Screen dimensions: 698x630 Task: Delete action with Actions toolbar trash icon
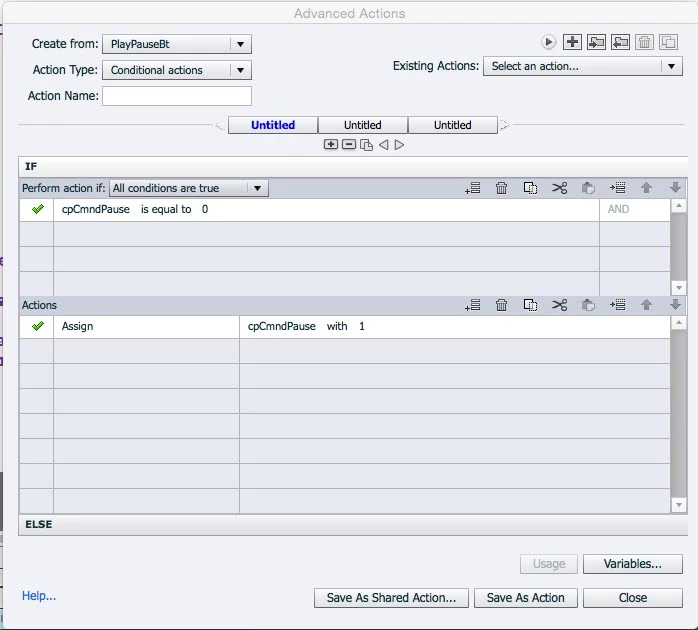[x=502, y=305]
